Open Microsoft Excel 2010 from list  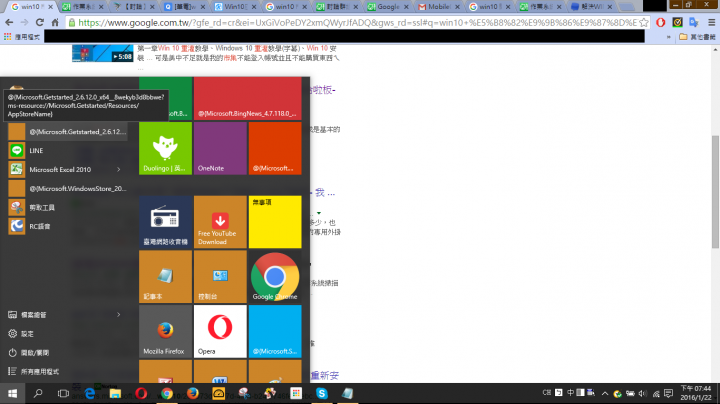point(67,169)
